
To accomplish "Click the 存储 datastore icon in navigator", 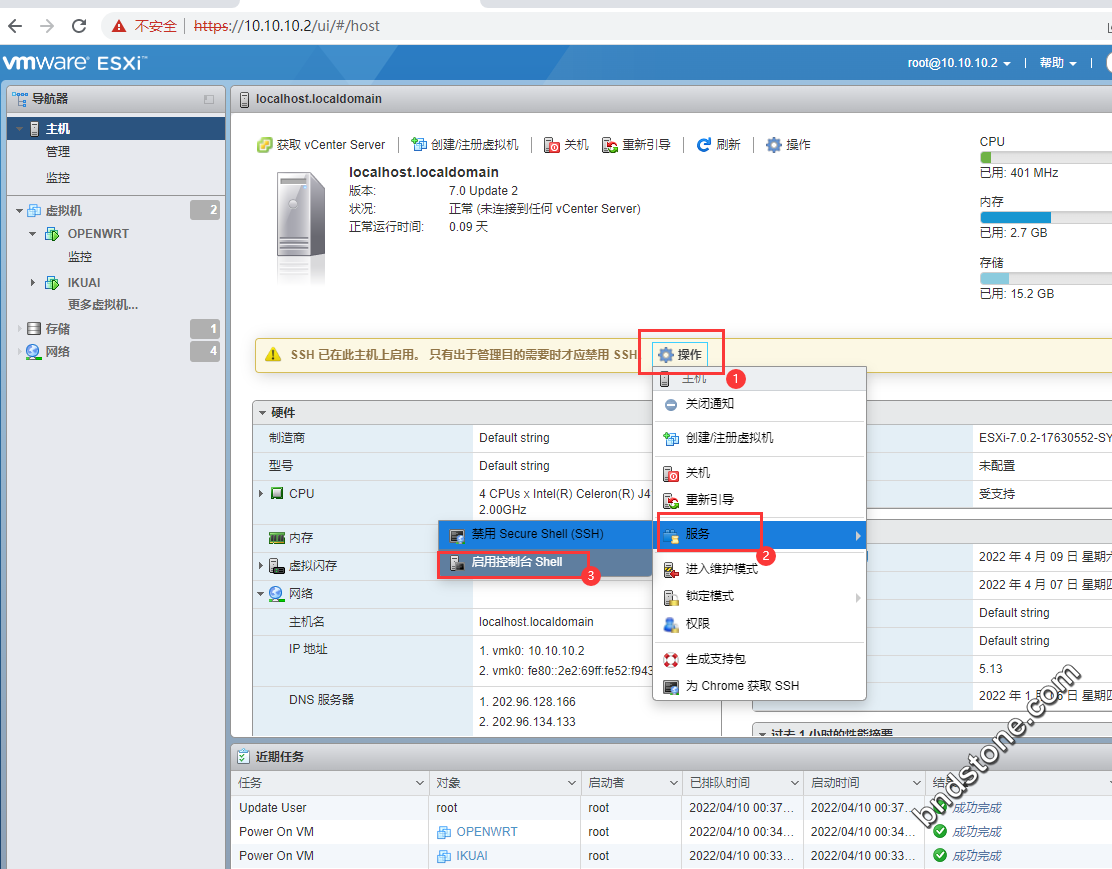I will coord(33,328).
